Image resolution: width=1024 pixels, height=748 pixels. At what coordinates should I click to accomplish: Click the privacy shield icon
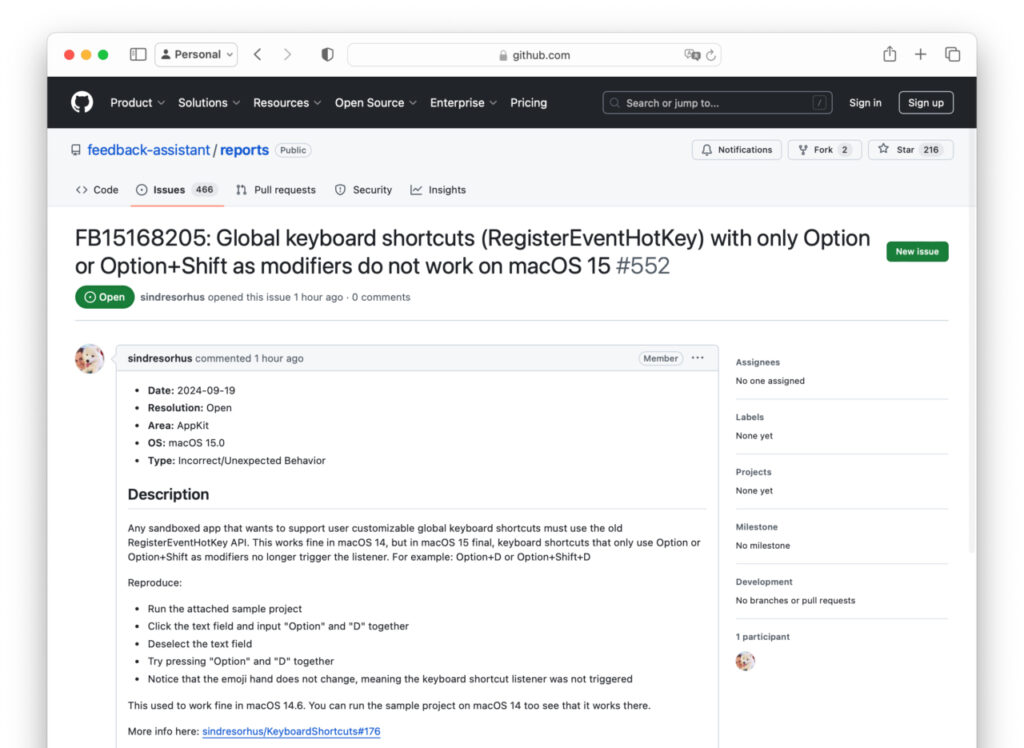[327, 55]
